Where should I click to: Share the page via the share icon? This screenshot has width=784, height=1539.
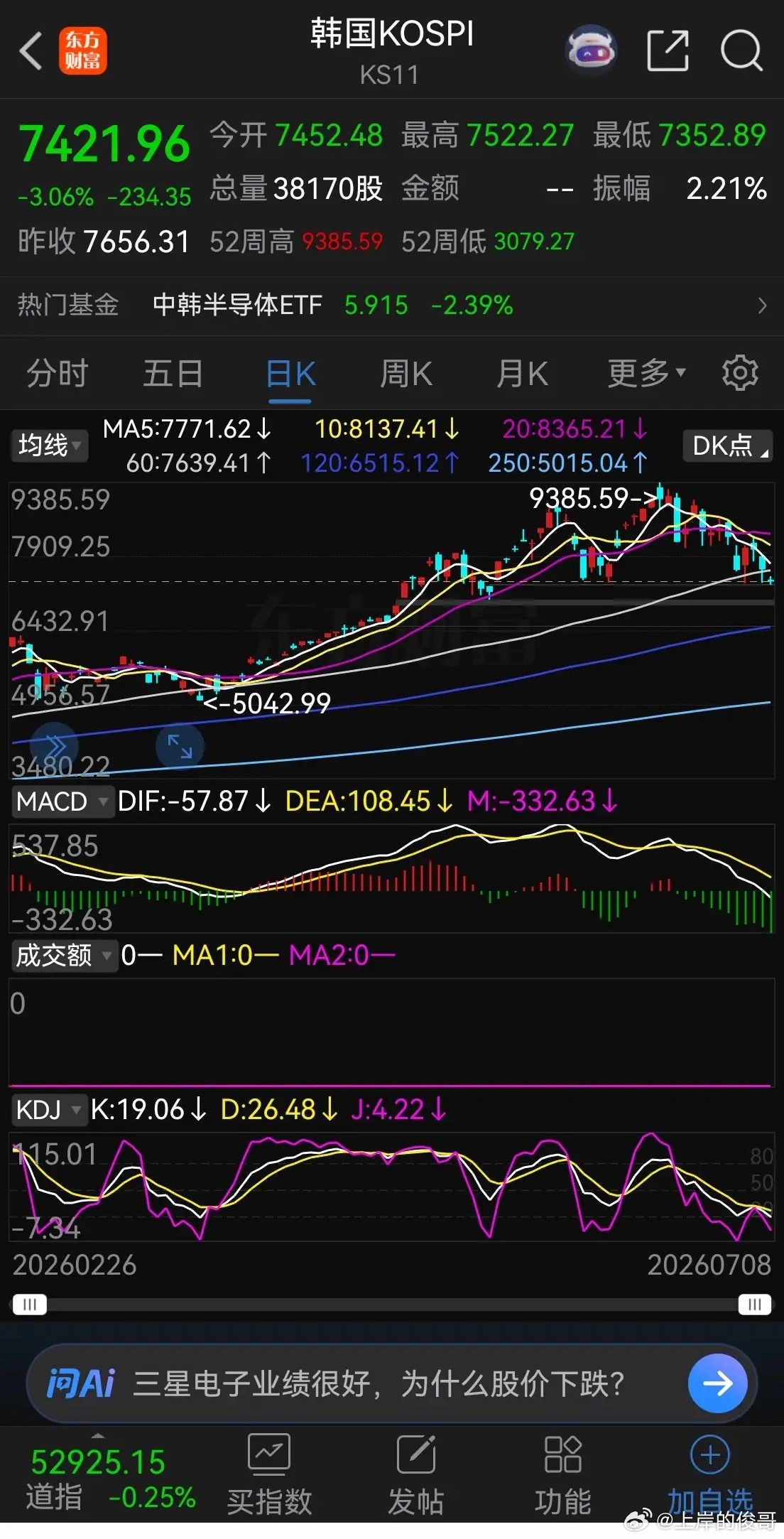[668, 50]
